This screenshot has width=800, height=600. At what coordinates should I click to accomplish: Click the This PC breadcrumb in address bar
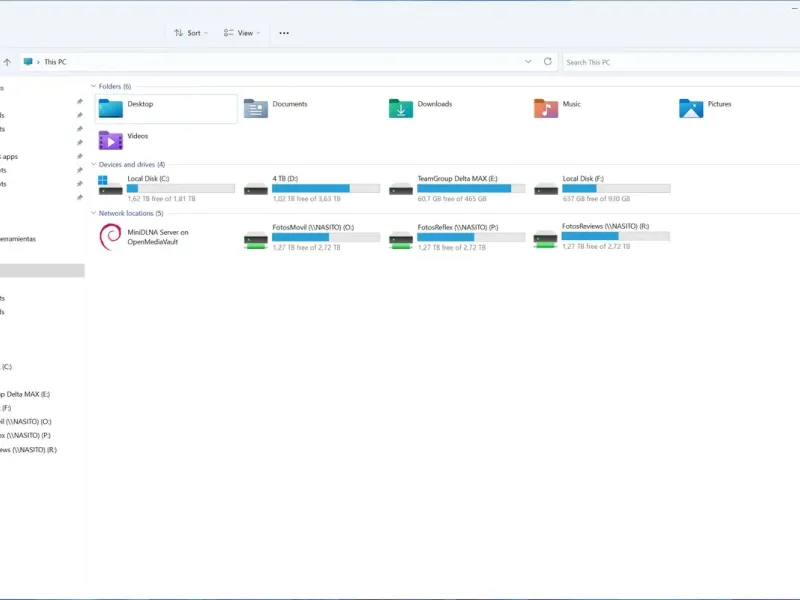point(55,62)
